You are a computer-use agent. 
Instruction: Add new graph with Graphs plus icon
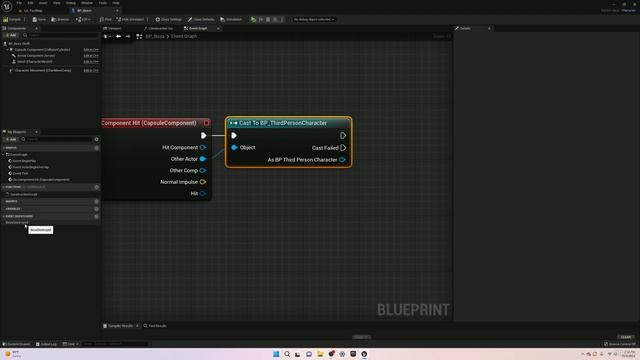[x=97, y=148]
